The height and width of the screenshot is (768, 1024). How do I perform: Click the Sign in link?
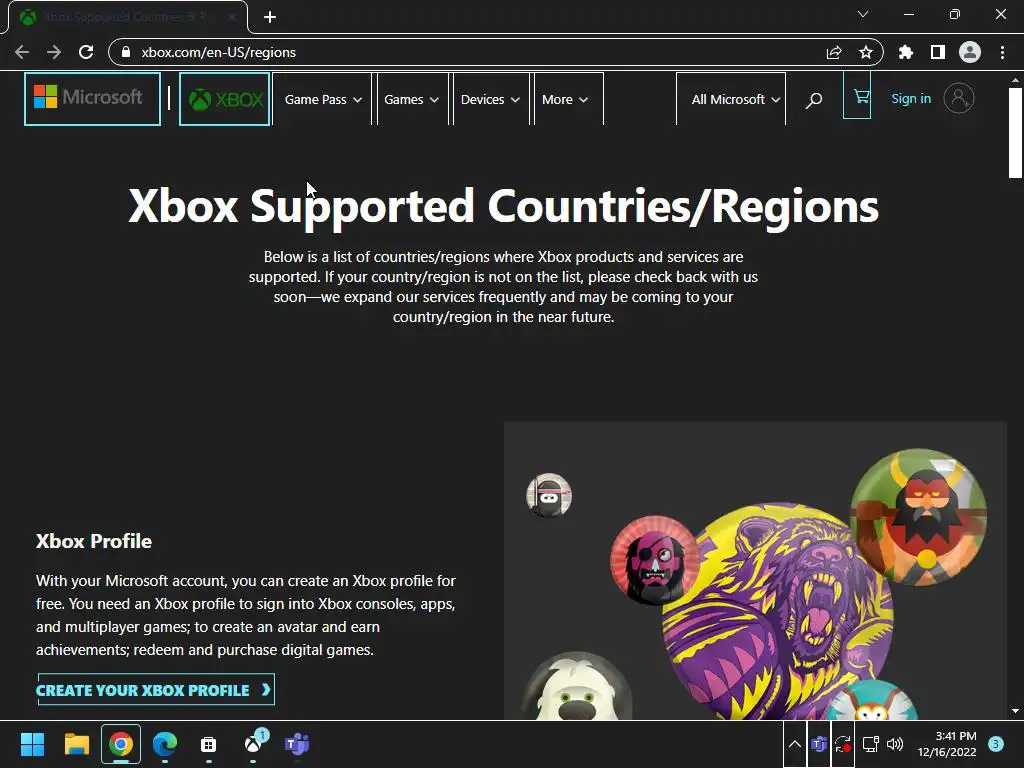point(911,99)
